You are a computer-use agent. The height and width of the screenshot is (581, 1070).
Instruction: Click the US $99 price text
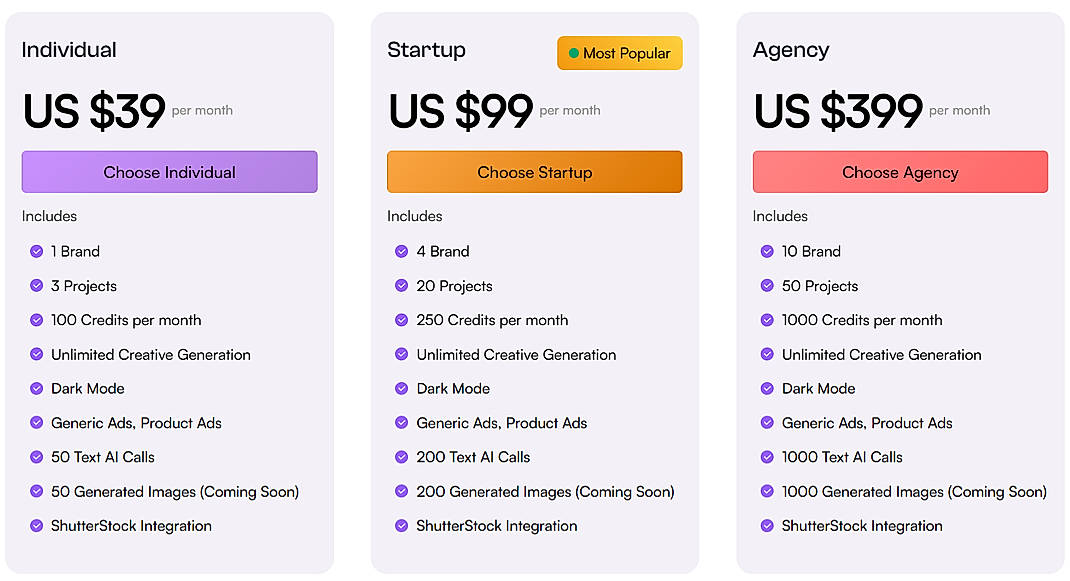pyautogui.click(x=455, y=111)
